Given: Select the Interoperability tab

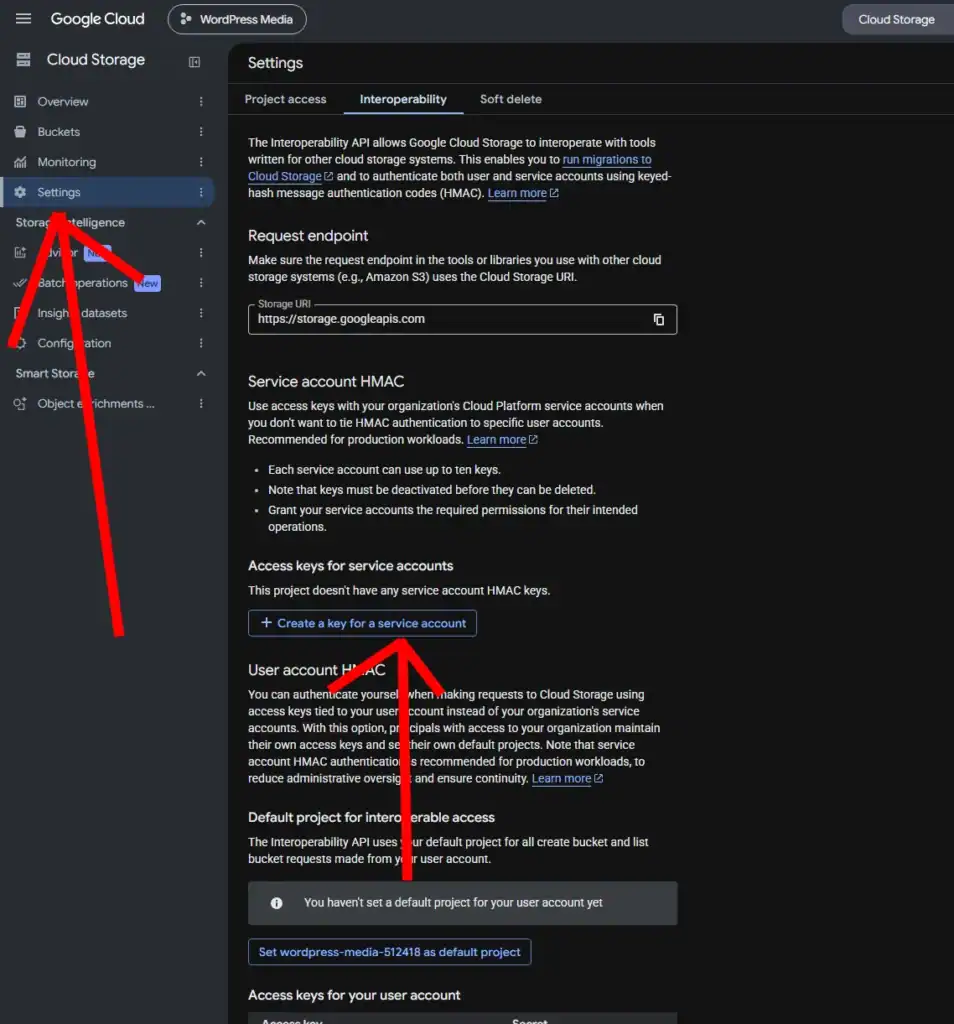Looking at the screenshot, I should tap(403, 99).
